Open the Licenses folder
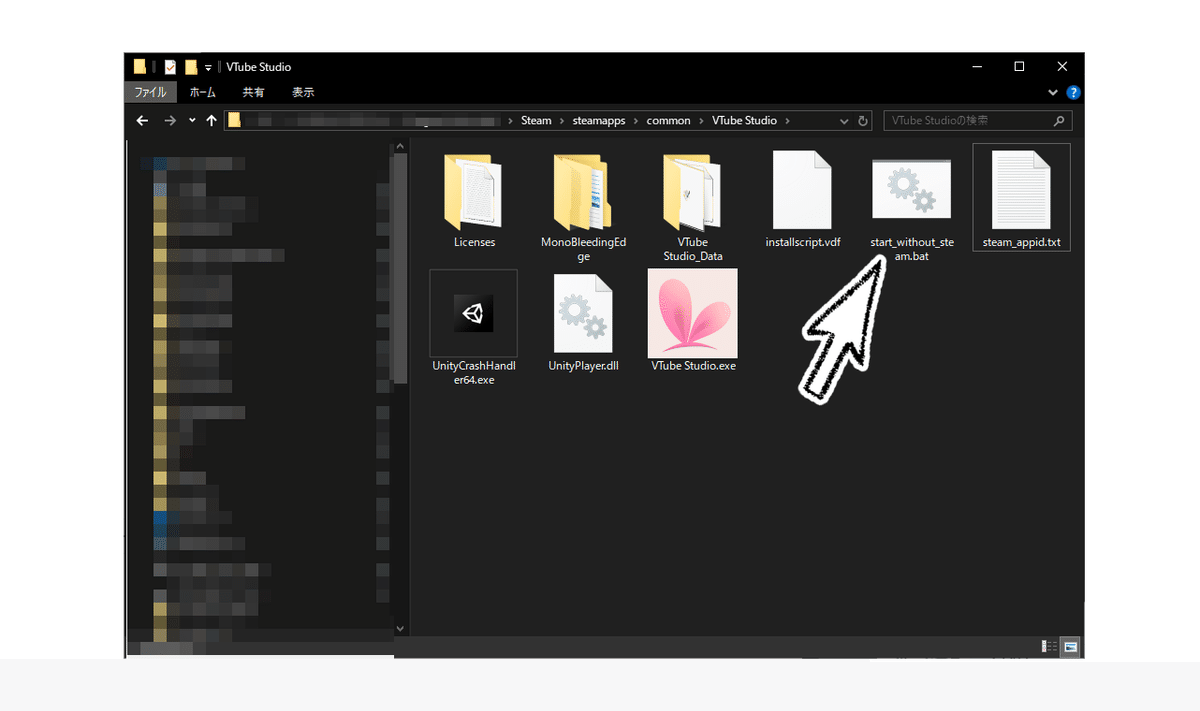The width and height of the screenshot is (1200, 711). [x=473, y=192]
